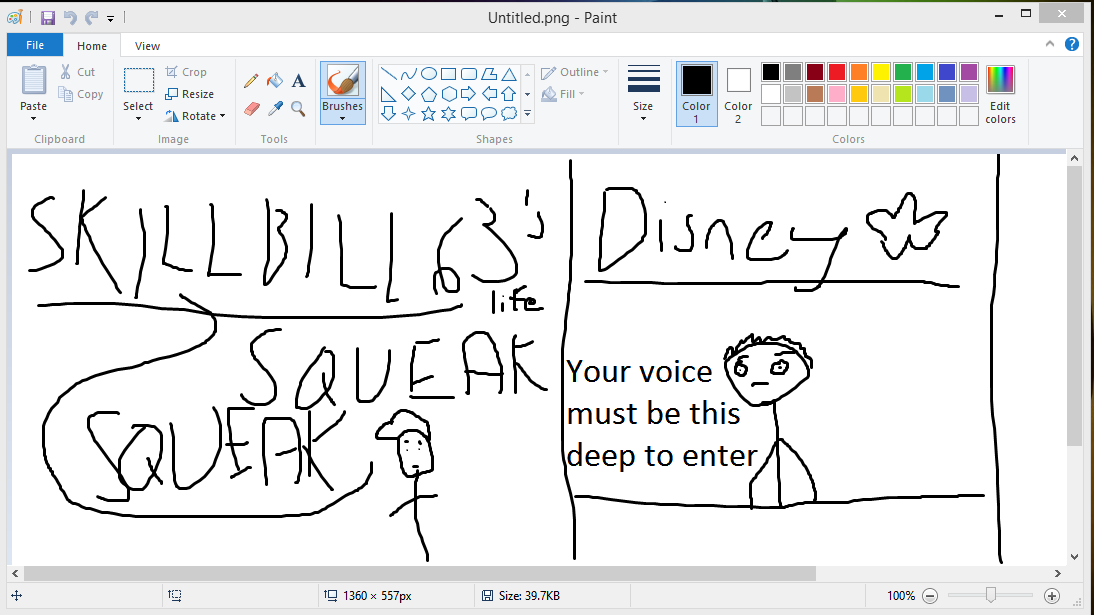Screen dimensions: 1094x615
Task: Open the Brushes dropdown arrow
Action: (343, 119)
